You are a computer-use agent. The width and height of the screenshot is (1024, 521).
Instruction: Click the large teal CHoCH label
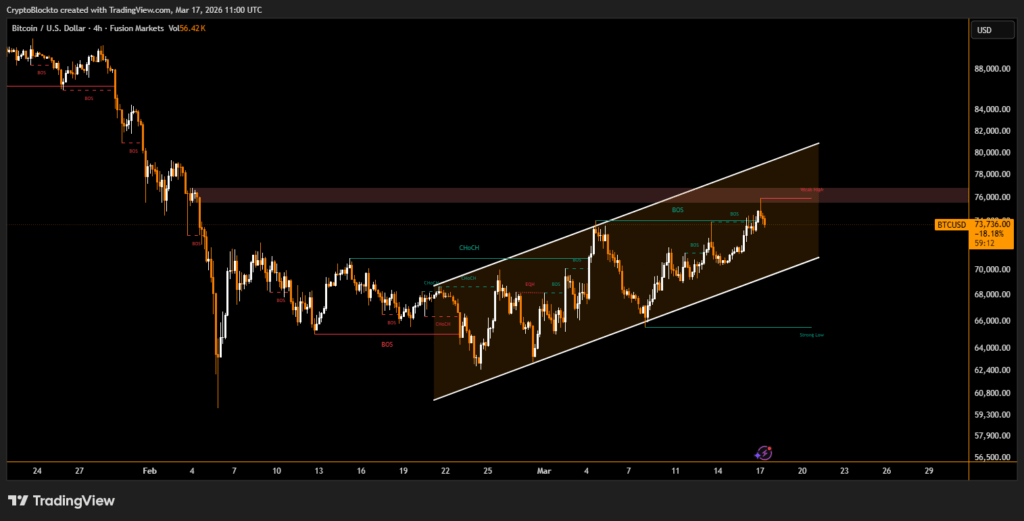[468, 247]
